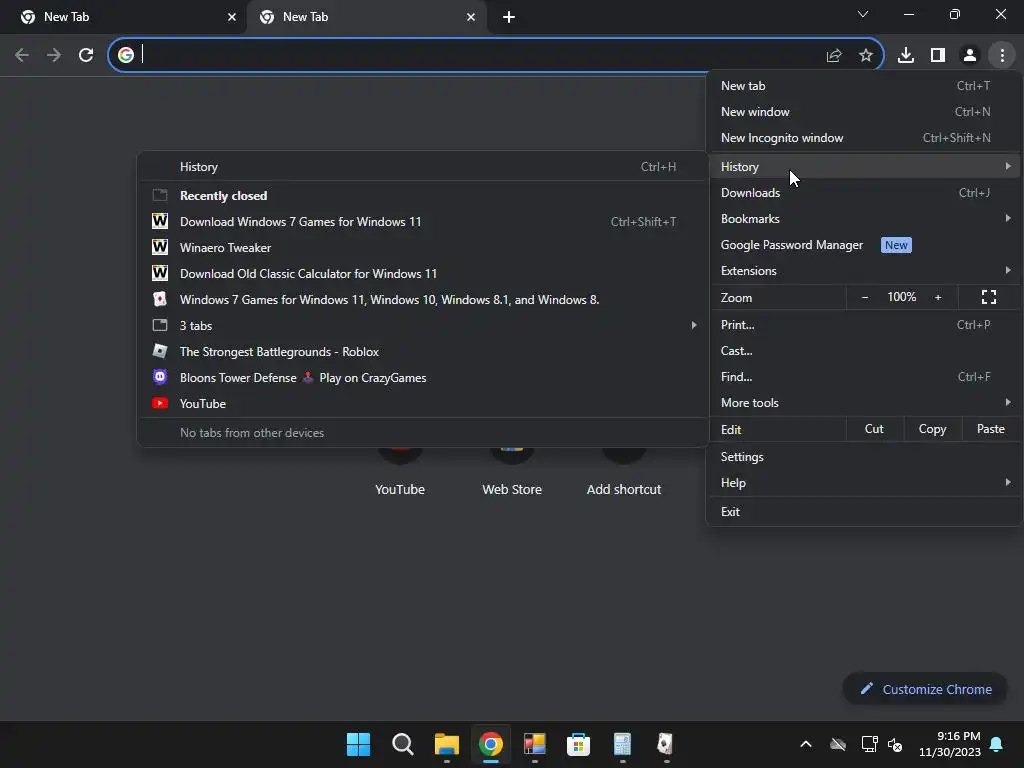The width and height of the screenshot is (1024, 768).
Task: Open Google Password Manager
Action: click(x=864, y=245)
